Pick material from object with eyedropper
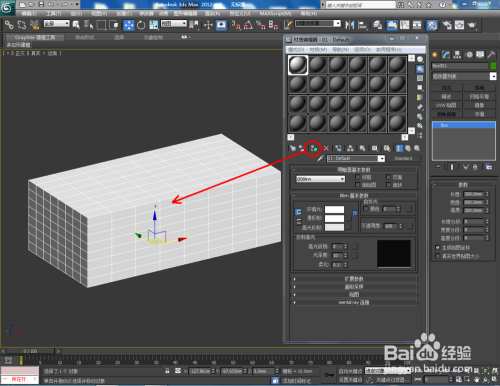500x386 pixels. pyautogui.click(x=320, y=158)
